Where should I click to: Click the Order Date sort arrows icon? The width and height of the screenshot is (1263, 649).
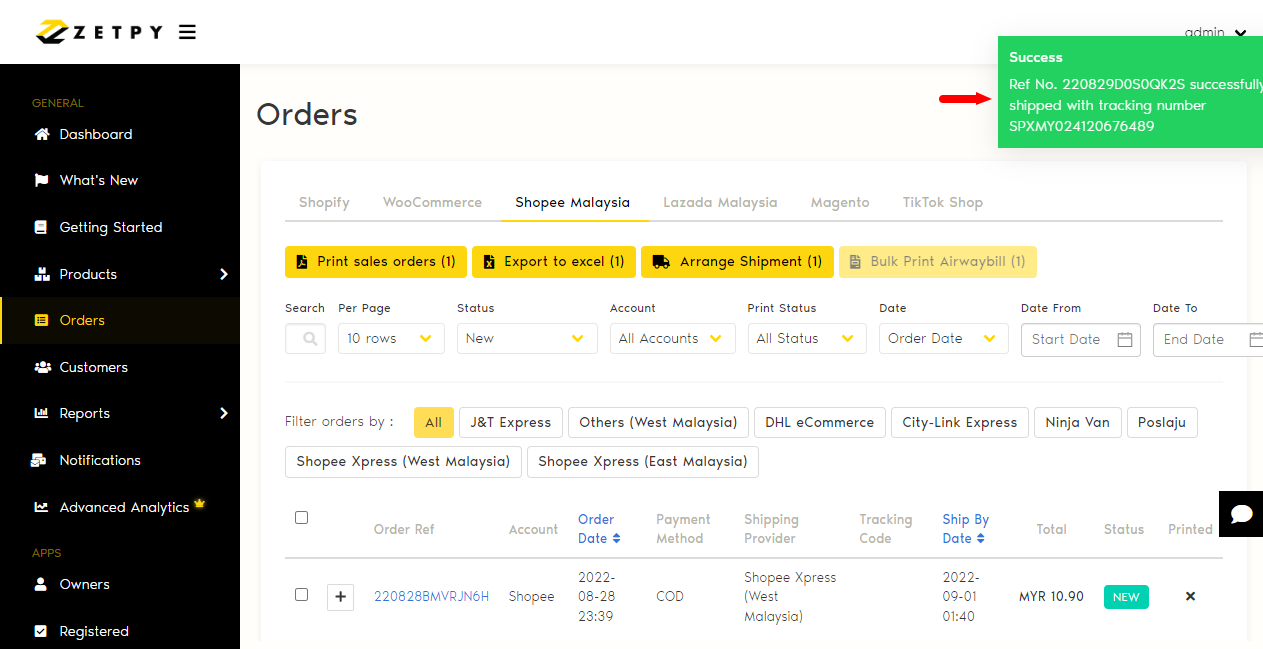pyautogui.click(x=616, y=538)
